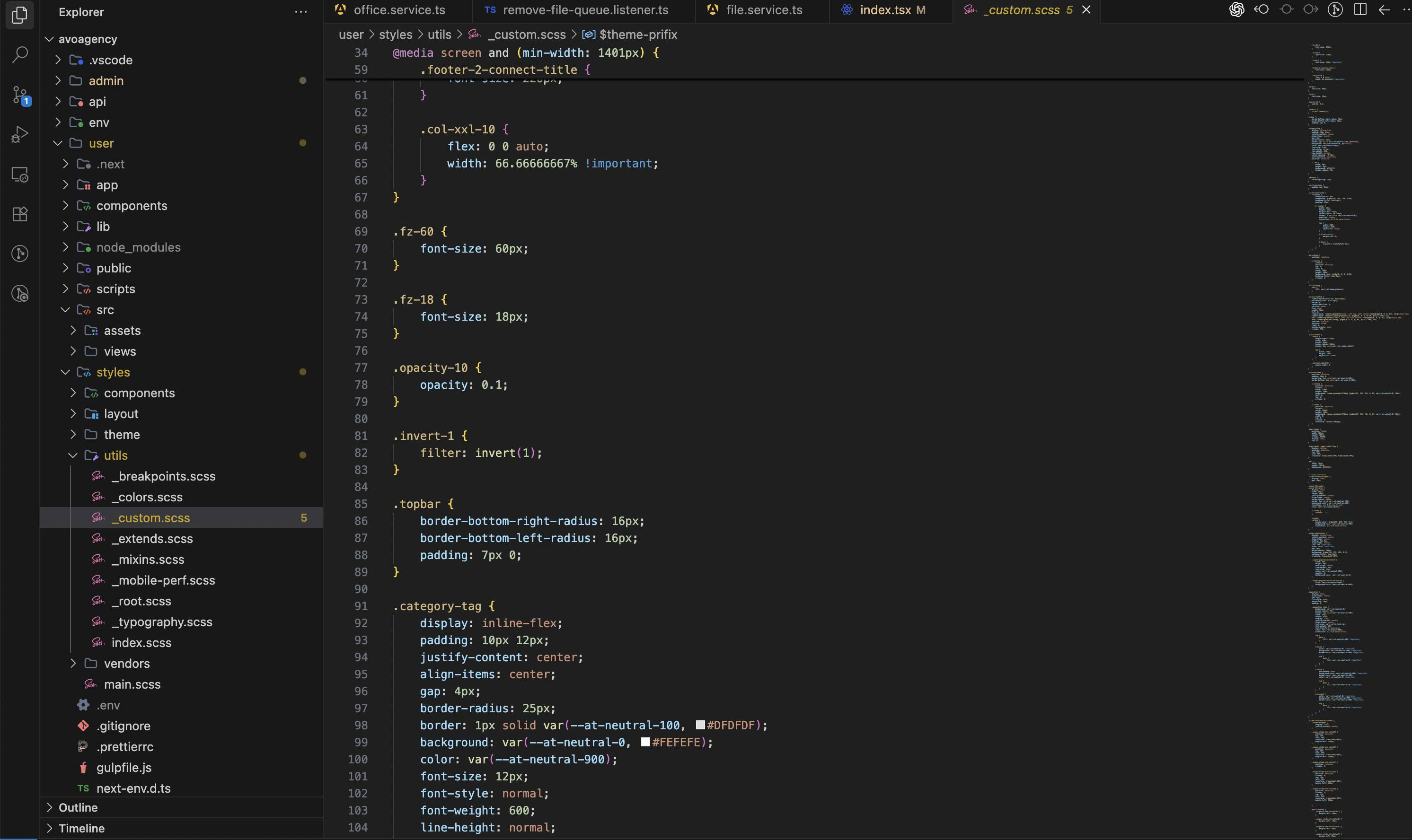Open _root.scss file
1412x840 pixels.
point(181,601)
